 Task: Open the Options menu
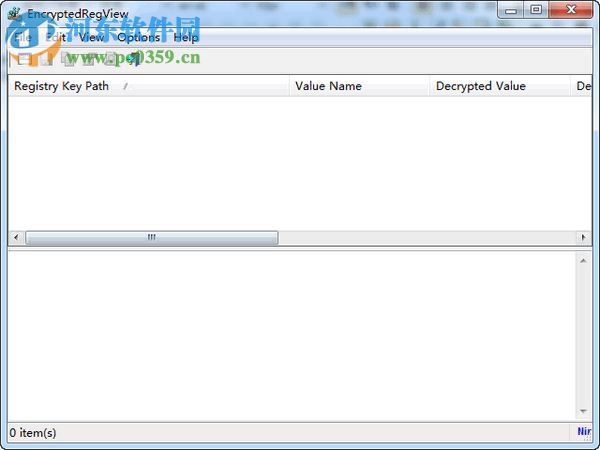(139, 38)
